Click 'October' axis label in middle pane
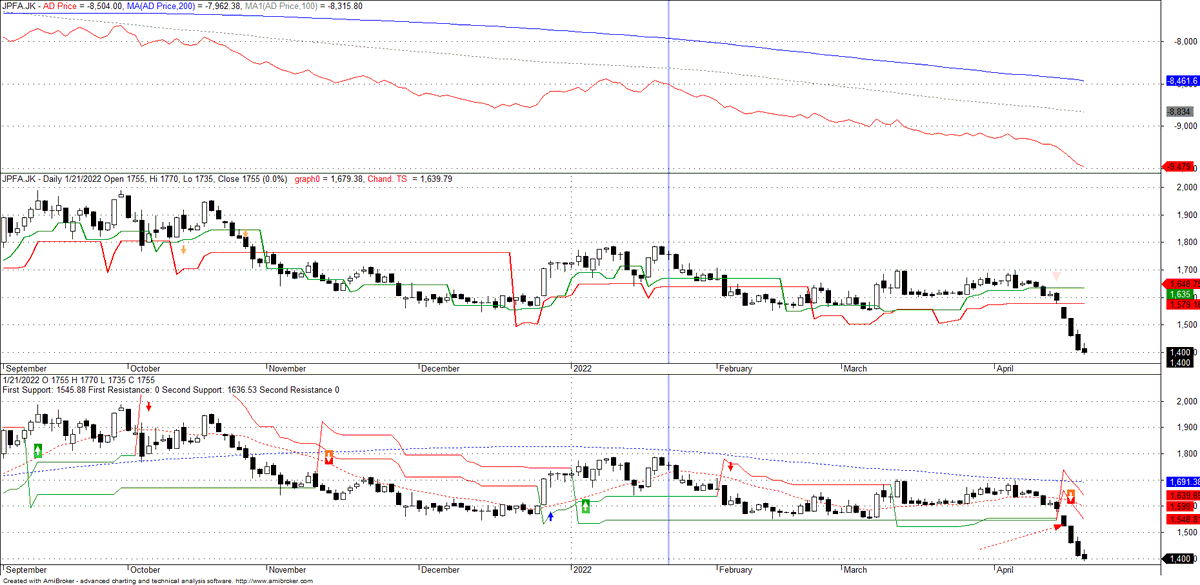 click(147, 368)
